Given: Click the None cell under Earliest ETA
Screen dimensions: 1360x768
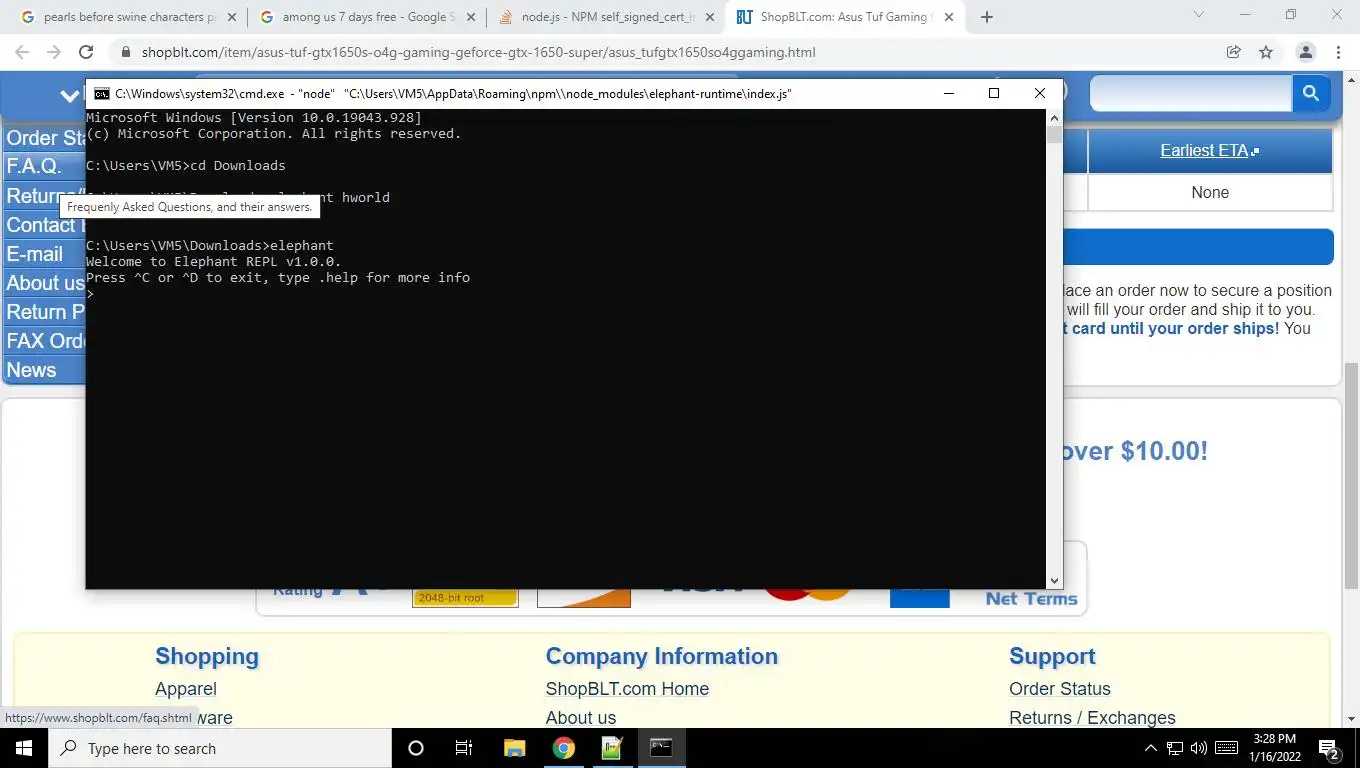Looking at the screenshot, I should pyautogui.click(x=1210, y=192).
